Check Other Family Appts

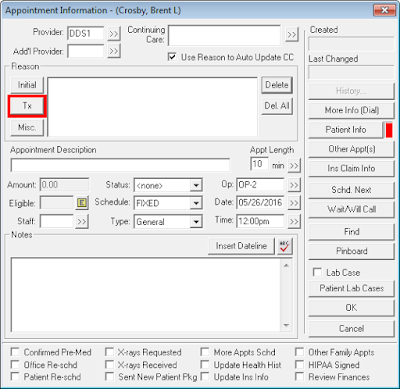pos(299,352)
